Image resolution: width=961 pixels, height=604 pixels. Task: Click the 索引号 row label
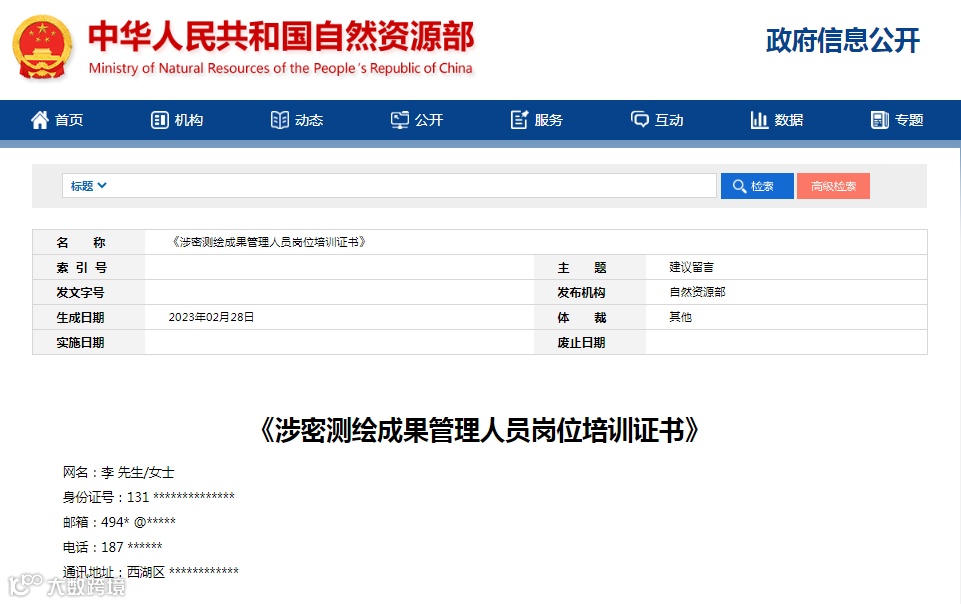tap(82, 268)
